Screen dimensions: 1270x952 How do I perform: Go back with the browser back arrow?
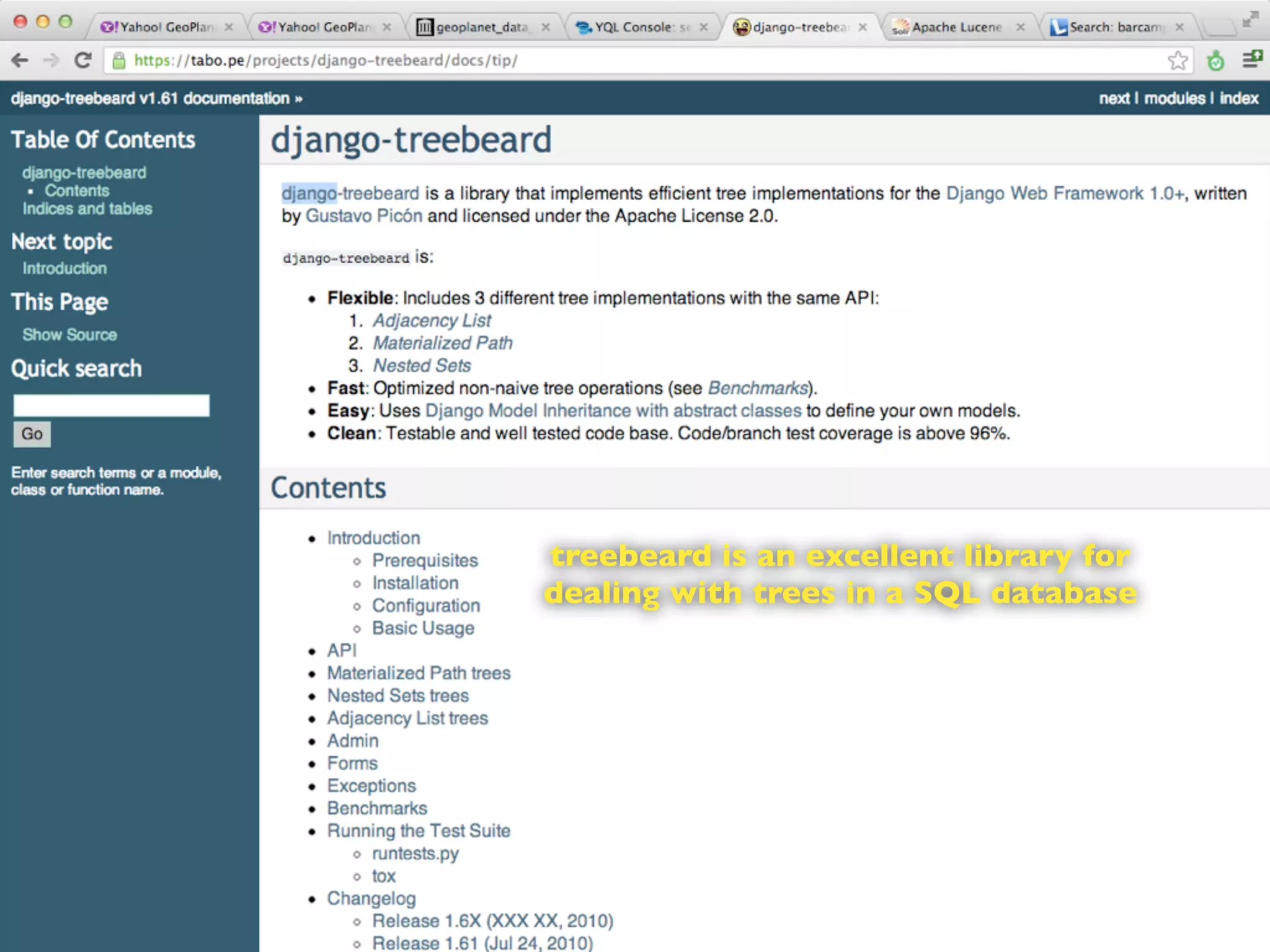[20, 61]
